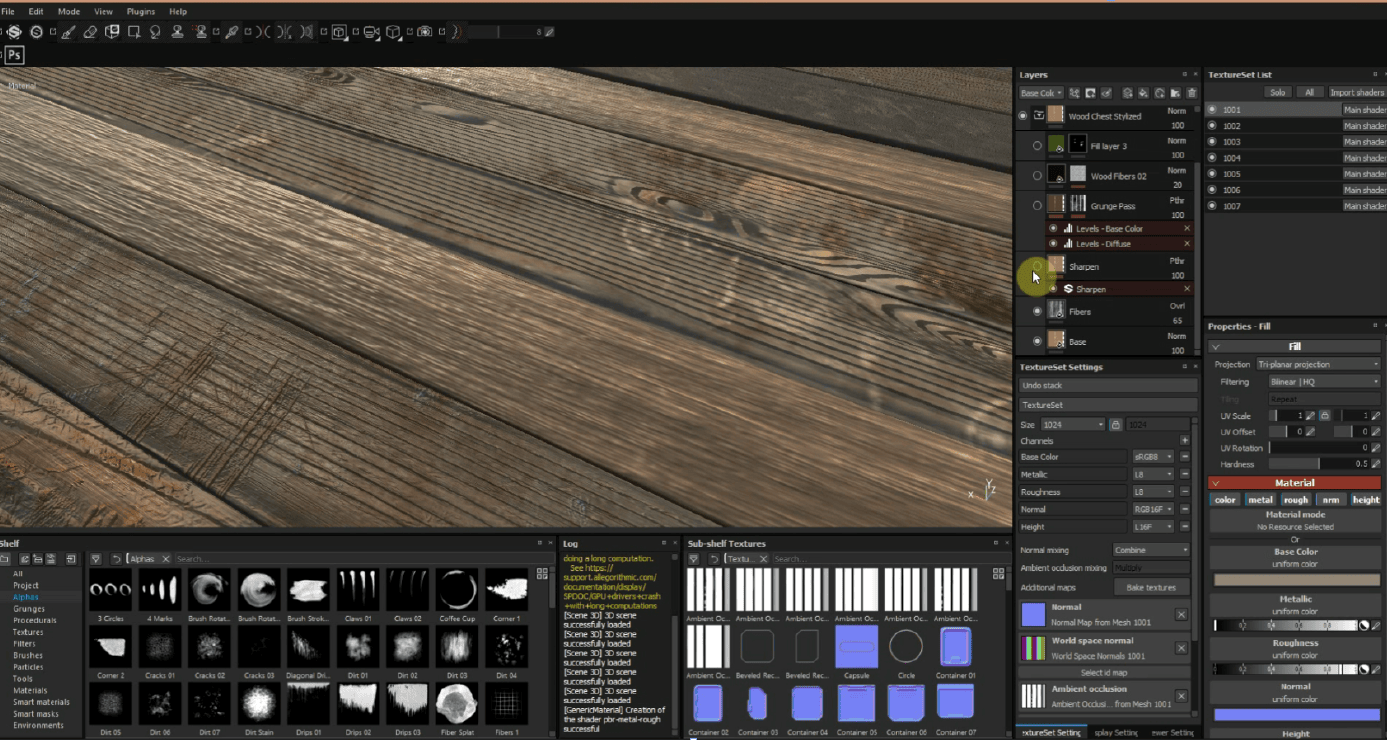The image size is (1387, 740).
Task: Change Normal format RGB16F dropdown
Action: pyautogui.click(x=1153, y=509)
